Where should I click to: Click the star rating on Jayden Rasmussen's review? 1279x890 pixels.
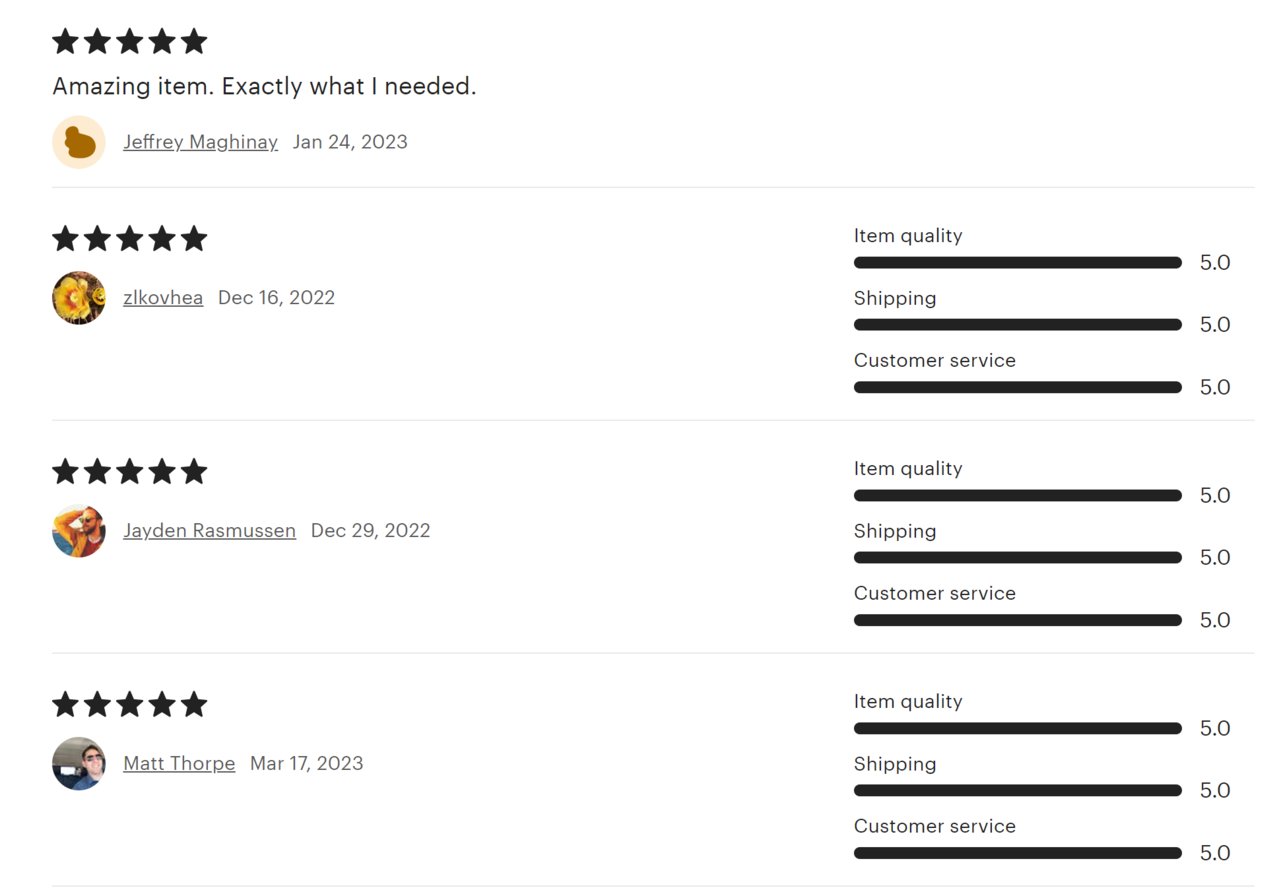pos(130,471)
